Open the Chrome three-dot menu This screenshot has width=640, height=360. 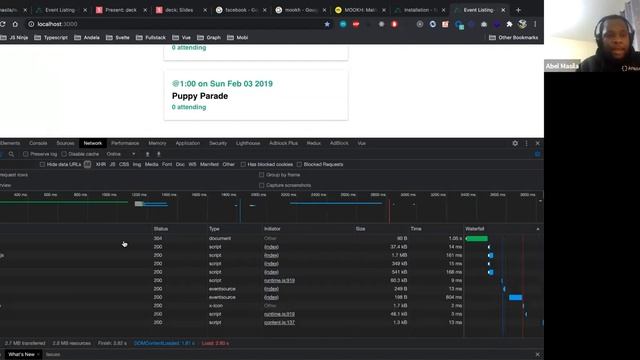[x=535, y=24]
